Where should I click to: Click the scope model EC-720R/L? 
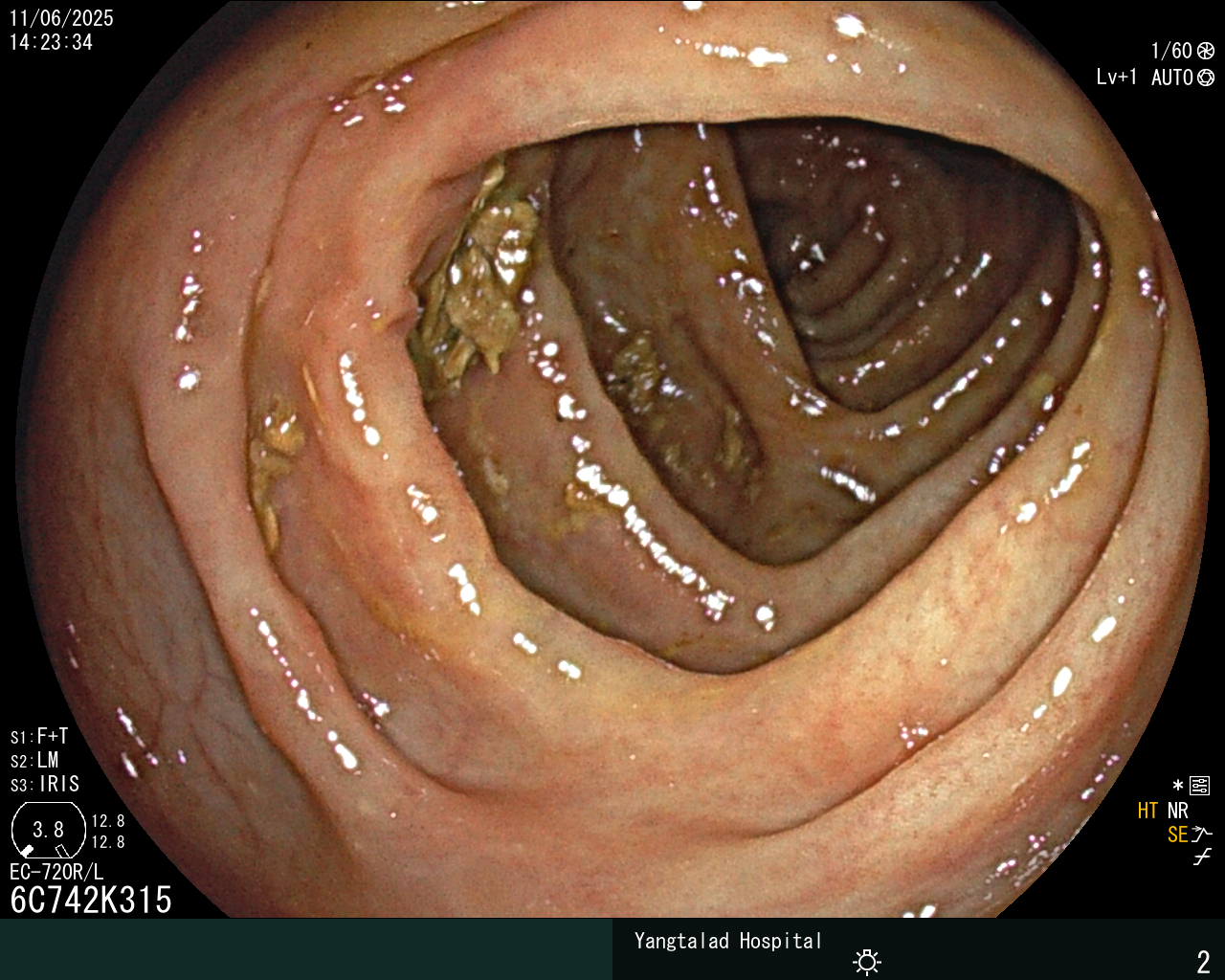pyautogui.click(x=56, y=872)
